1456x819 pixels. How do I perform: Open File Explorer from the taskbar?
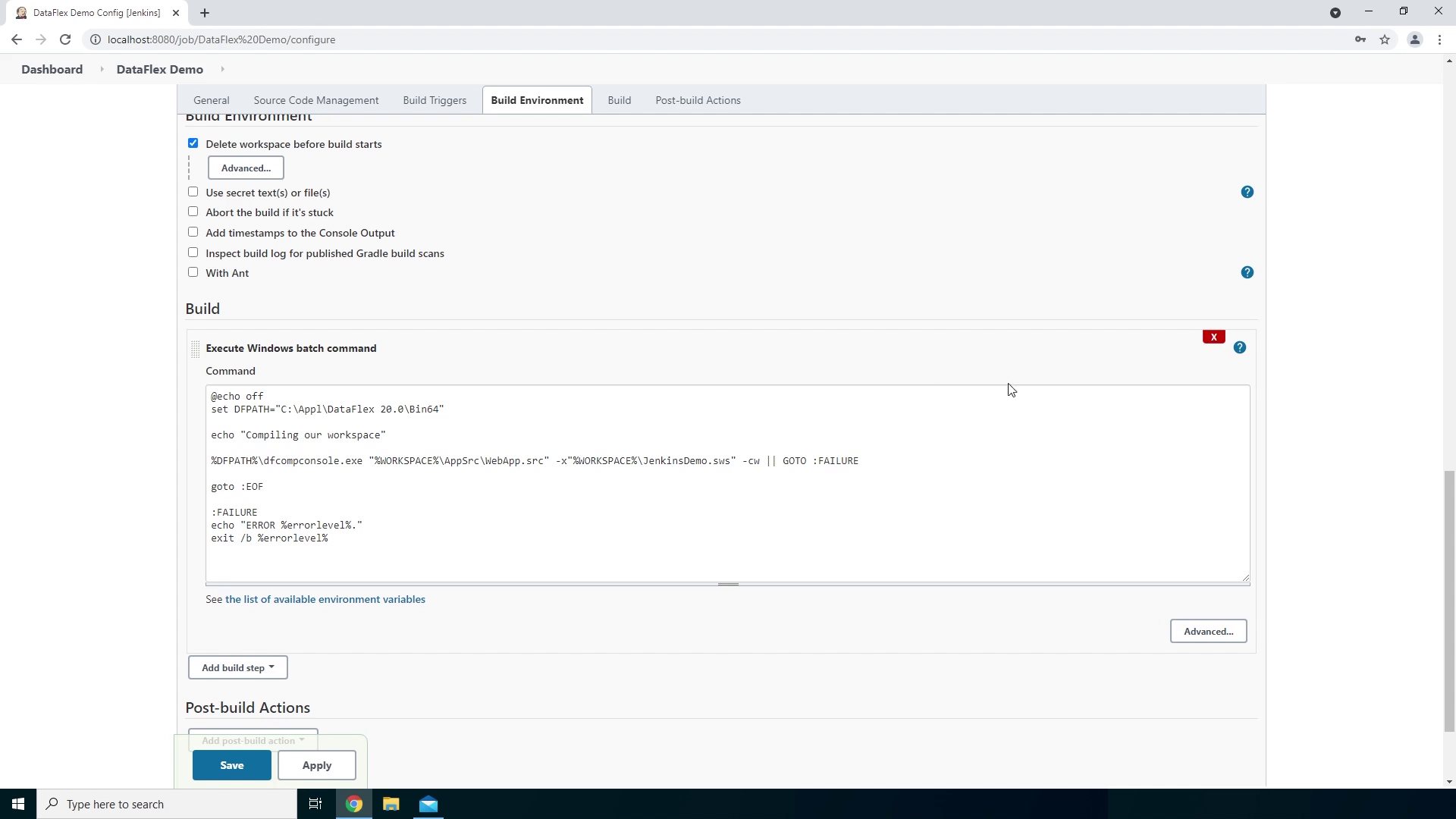coord(391,804)
